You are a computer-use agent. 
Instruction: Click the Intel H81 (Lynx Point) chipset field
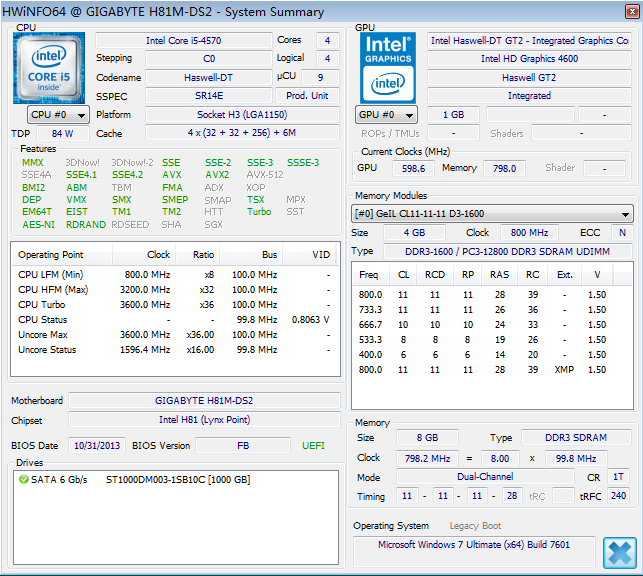point(204,420)
